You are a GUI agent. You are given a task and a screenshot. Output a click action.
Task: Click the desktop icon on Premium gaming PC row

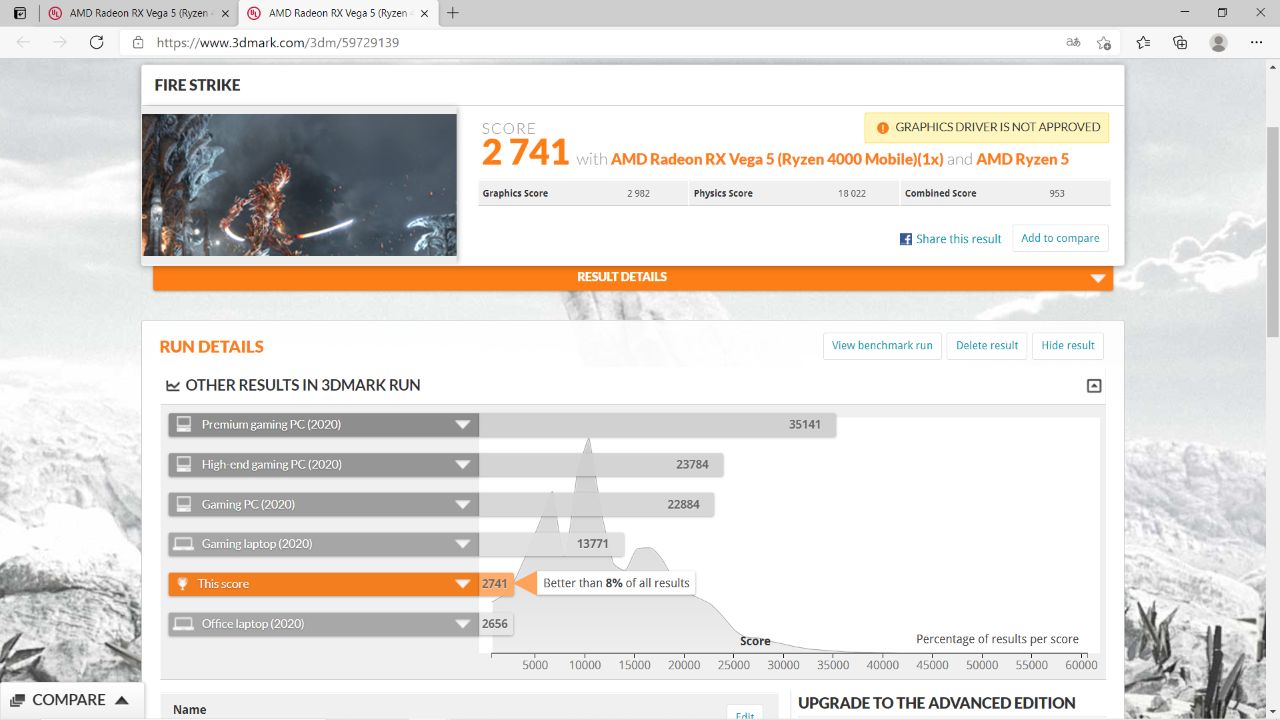coord(183,424)
